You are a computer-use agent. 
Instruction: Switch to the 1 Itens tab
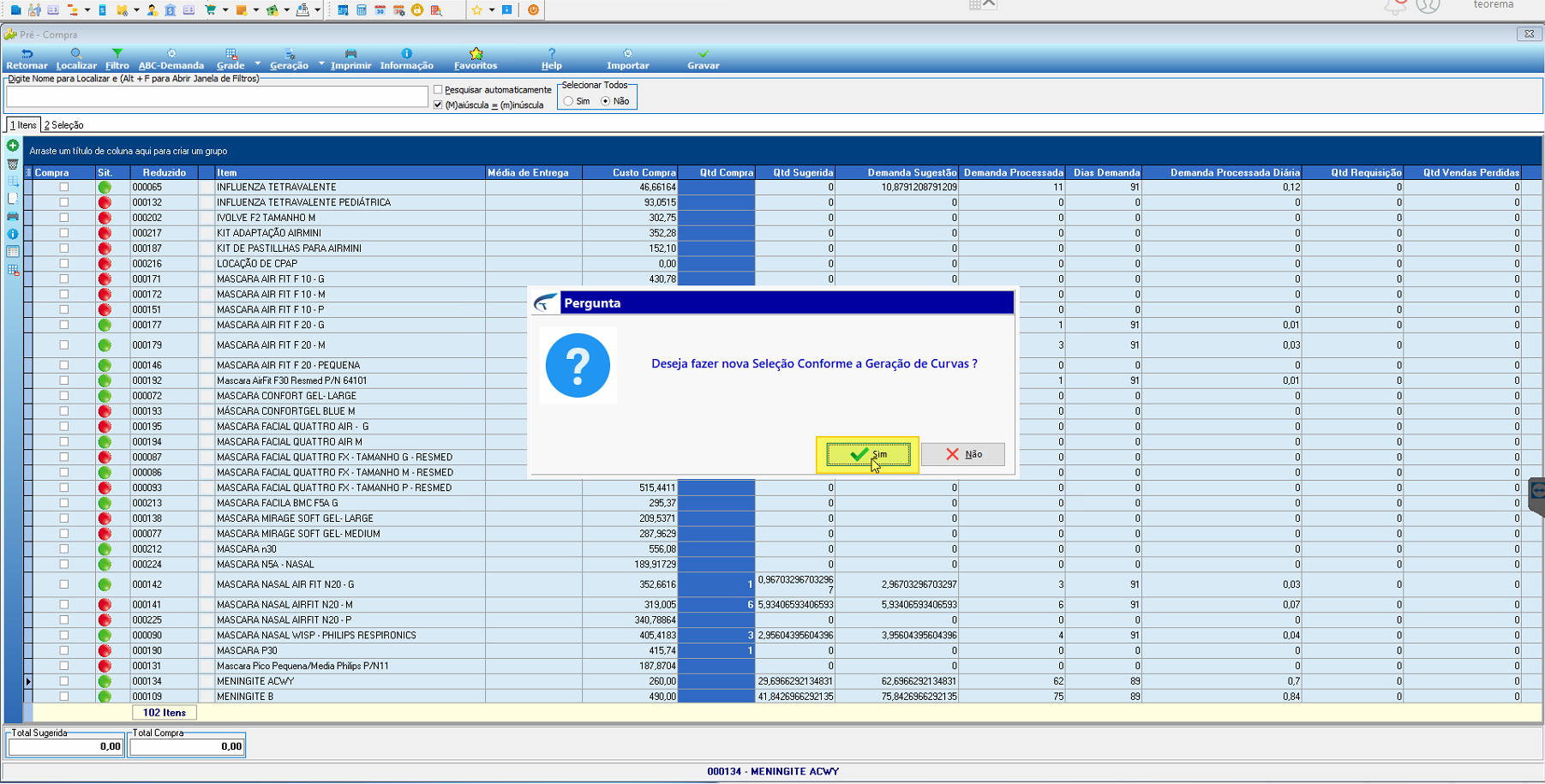pyautogui.click(x=23, y=125)
